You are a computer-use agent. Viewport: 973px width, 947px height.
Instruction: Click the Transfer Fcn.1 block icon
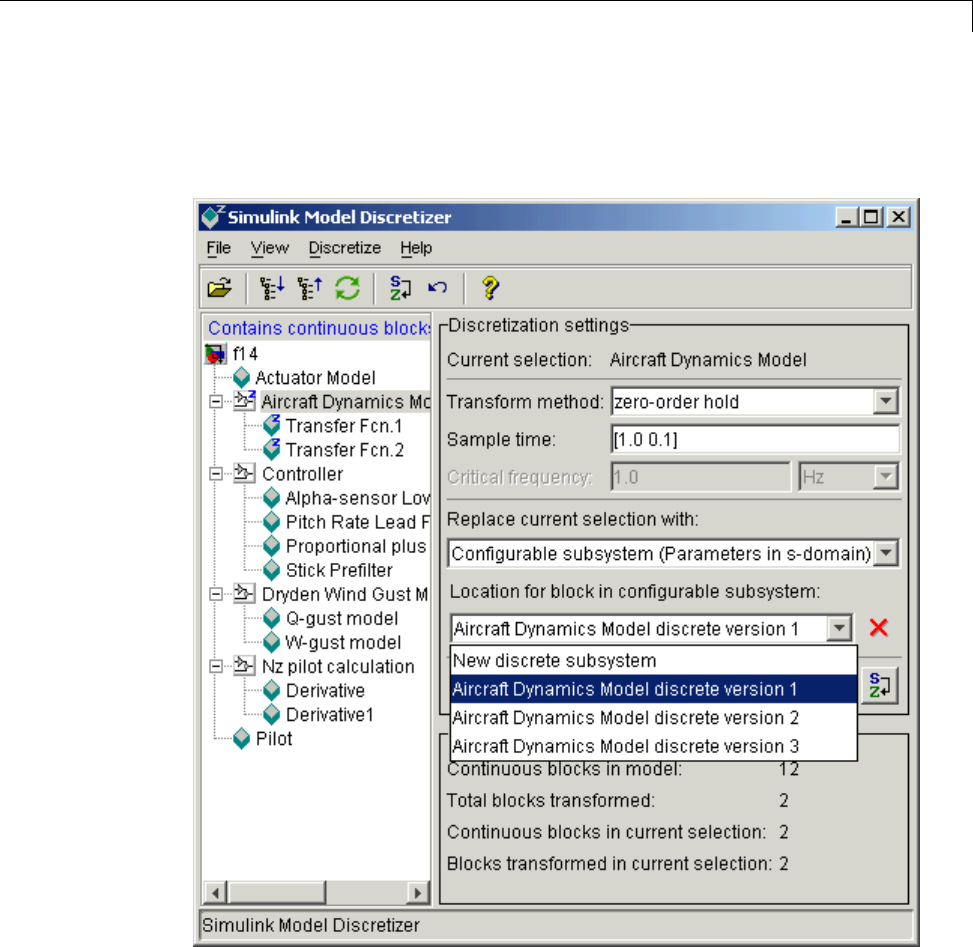[272, 425]
